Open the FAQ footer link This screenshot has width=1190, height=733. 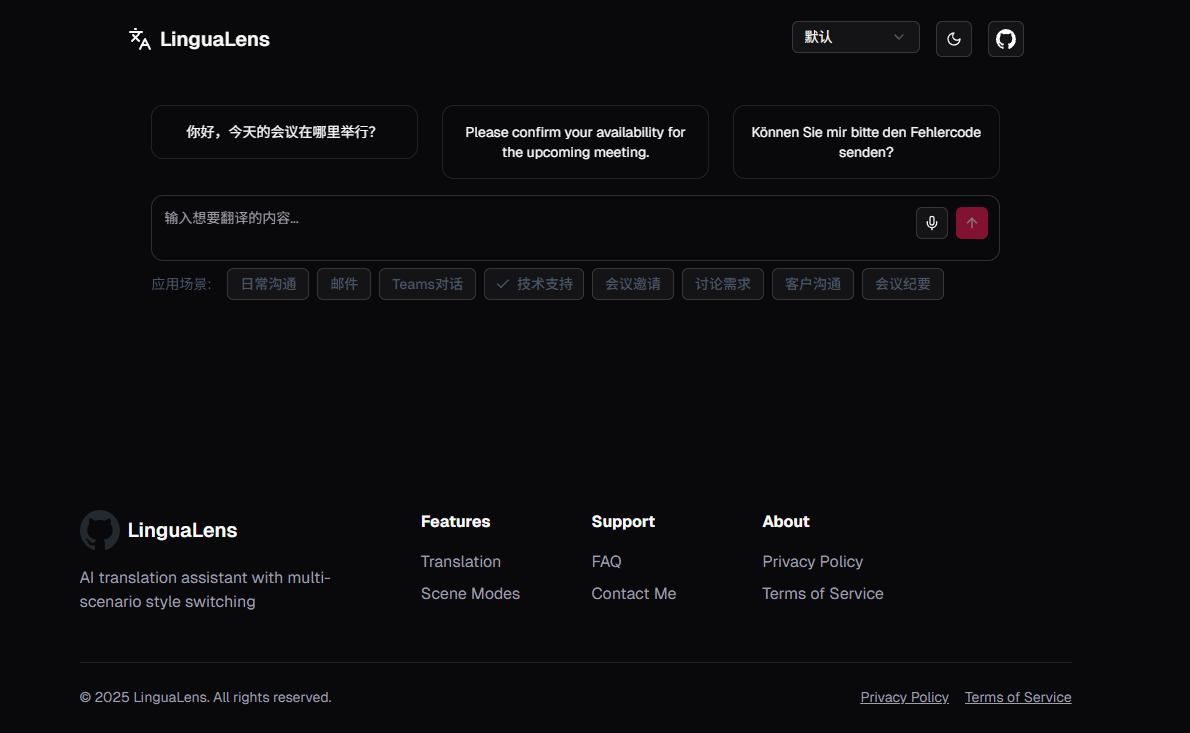tap(606, 562)
